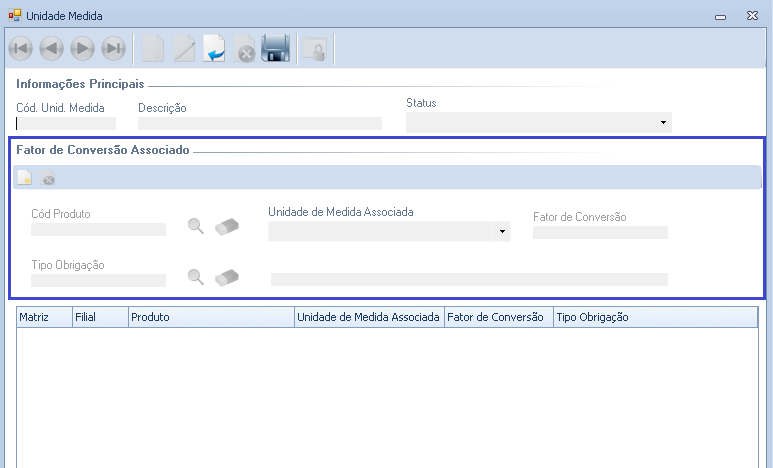773x468 pixels.
Task: Sort by Matriz column header
Action: (x=44, y=317)
